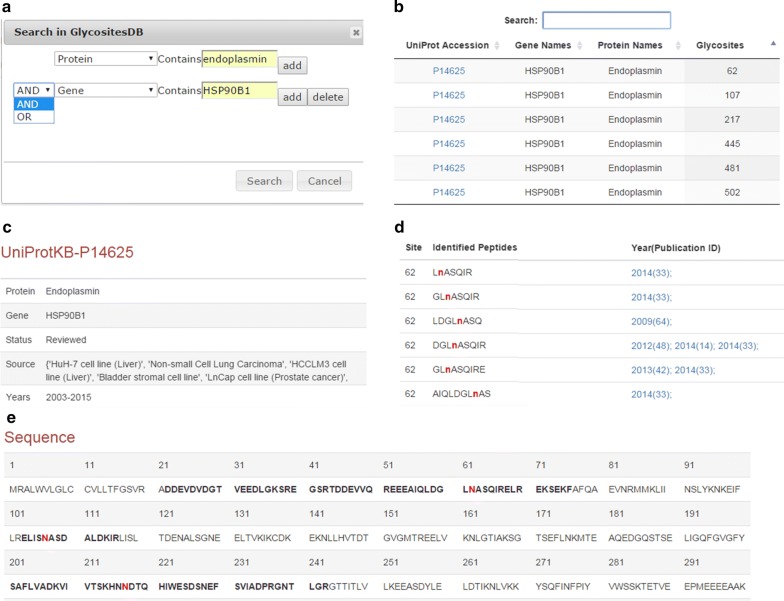Viewport: 784px width, 601px height.
Task: Open publication link 2009(64)
Action: (651, 322)
